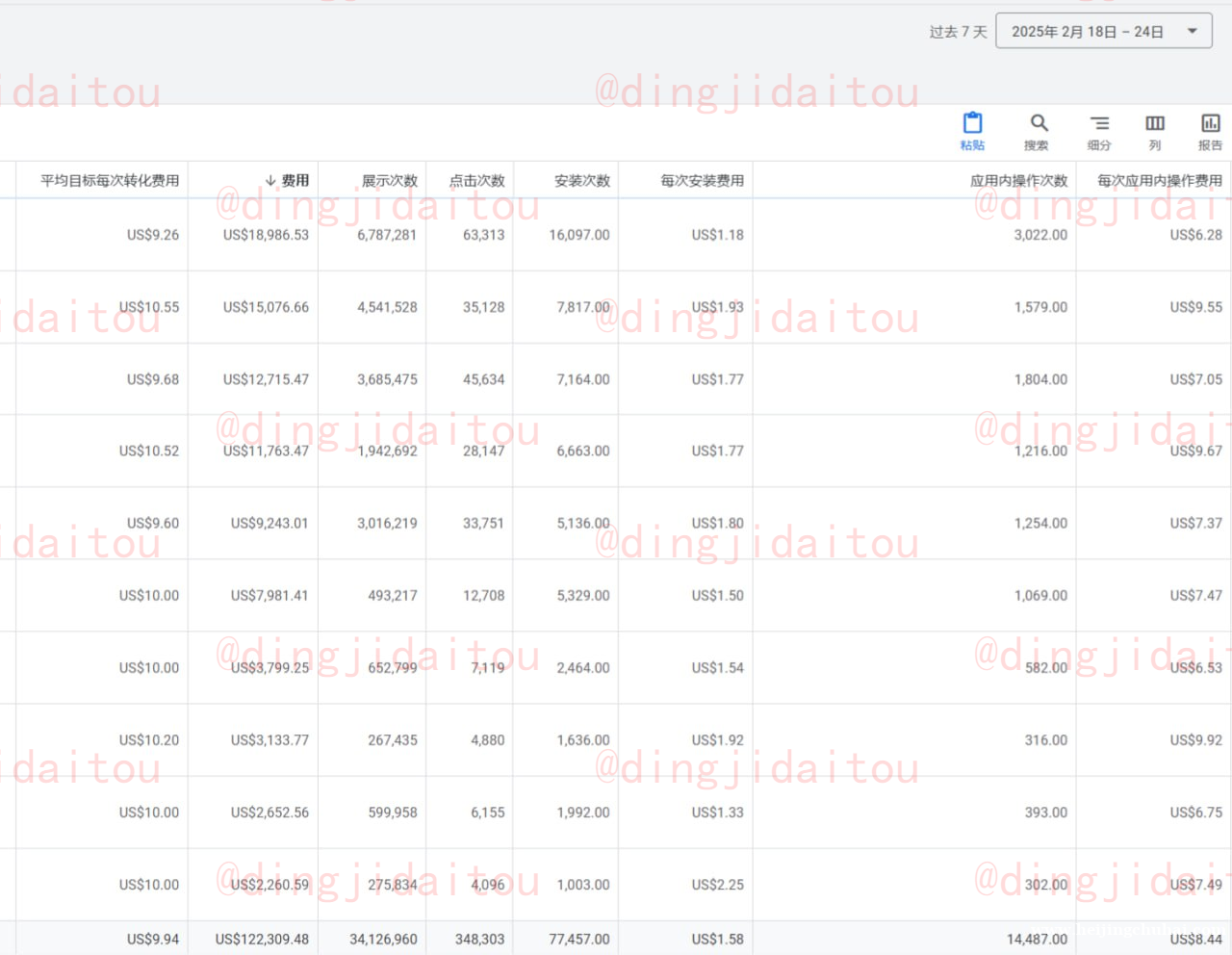Select in-app actions cell 316.00
The height and width of the screenshot is (955, 1232).
(x=1046, y=739)
